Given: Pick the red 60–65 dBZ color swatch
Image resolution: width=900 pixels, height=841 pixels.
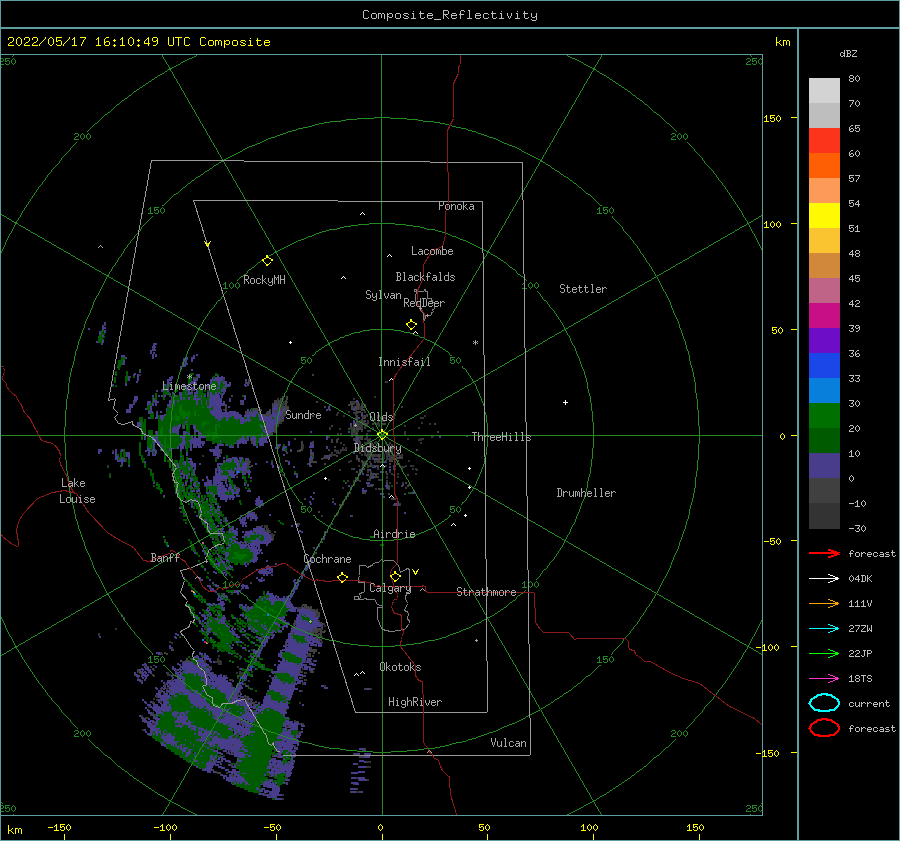Looking at the screenshot, I should pos(824,141).
